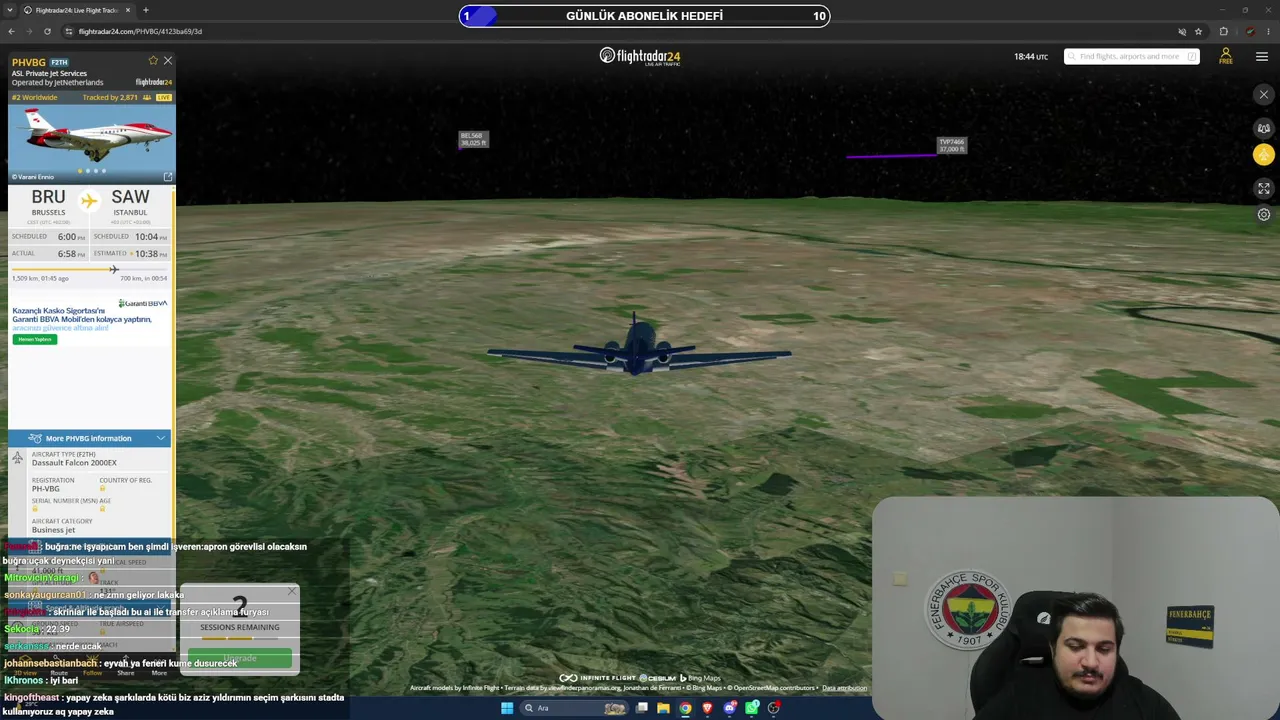Enter fullscreen with the expand arrows icon

[1264, 188]
